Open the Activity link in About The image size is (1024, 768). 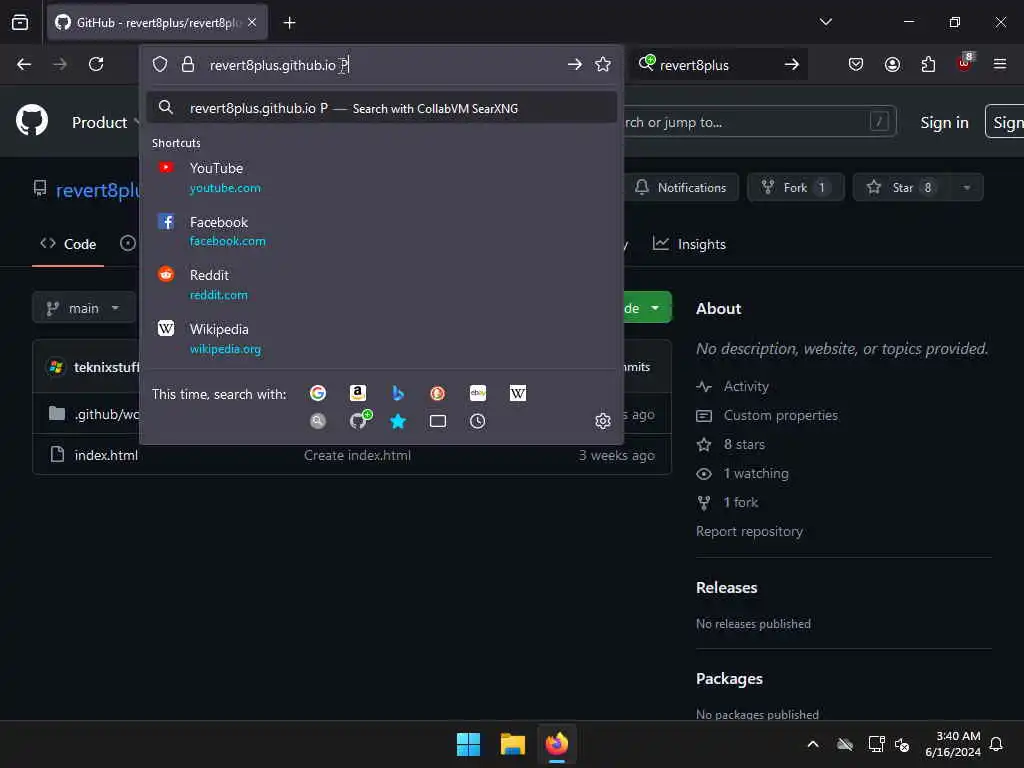coord(746,386)
